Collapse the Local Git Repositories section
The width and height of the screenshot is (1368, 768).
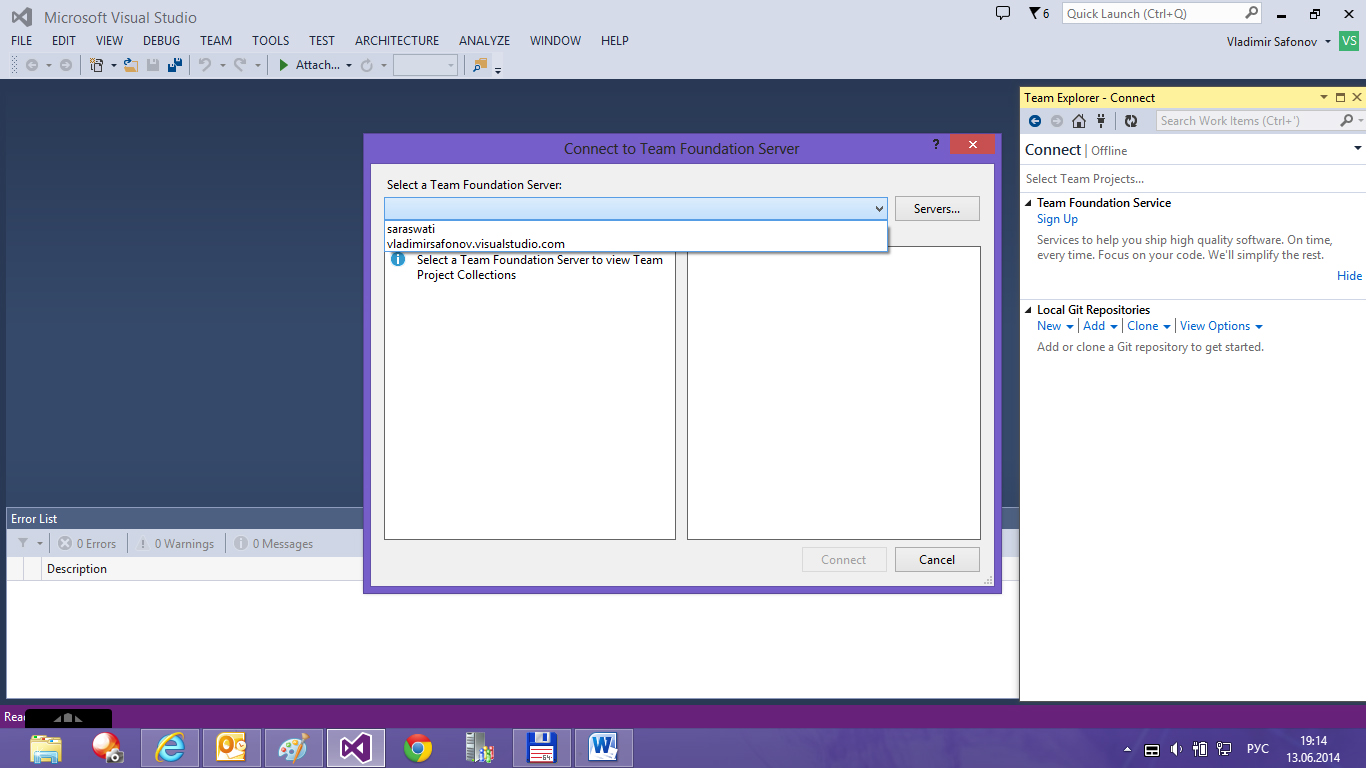pos(1029,310)
